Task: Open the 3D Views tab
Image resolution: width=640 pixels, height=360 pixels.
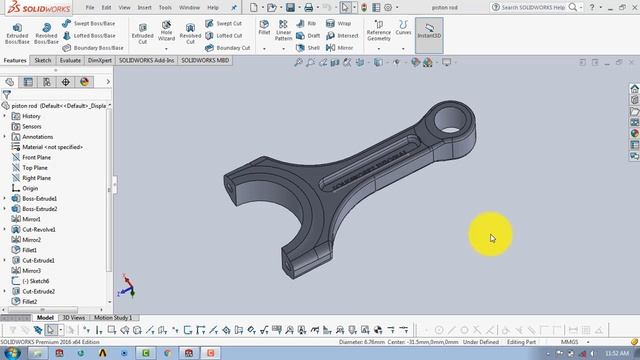Action: [73, 318]
